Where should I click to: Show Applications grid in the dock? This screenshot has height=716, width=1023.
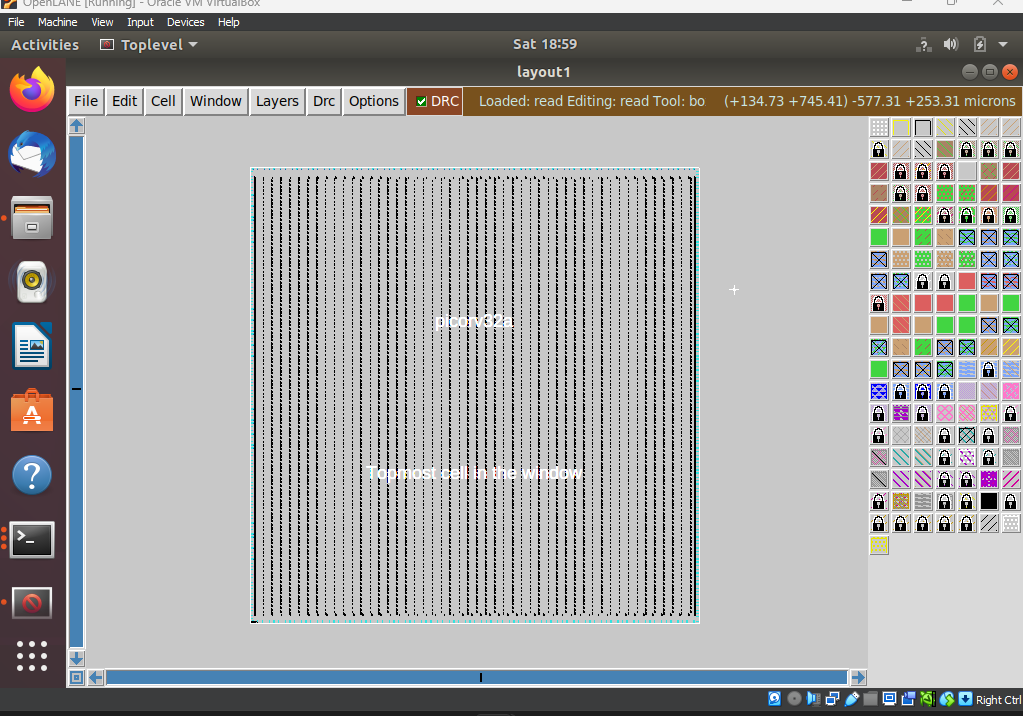pyautogui.click(x=32, y=655)
